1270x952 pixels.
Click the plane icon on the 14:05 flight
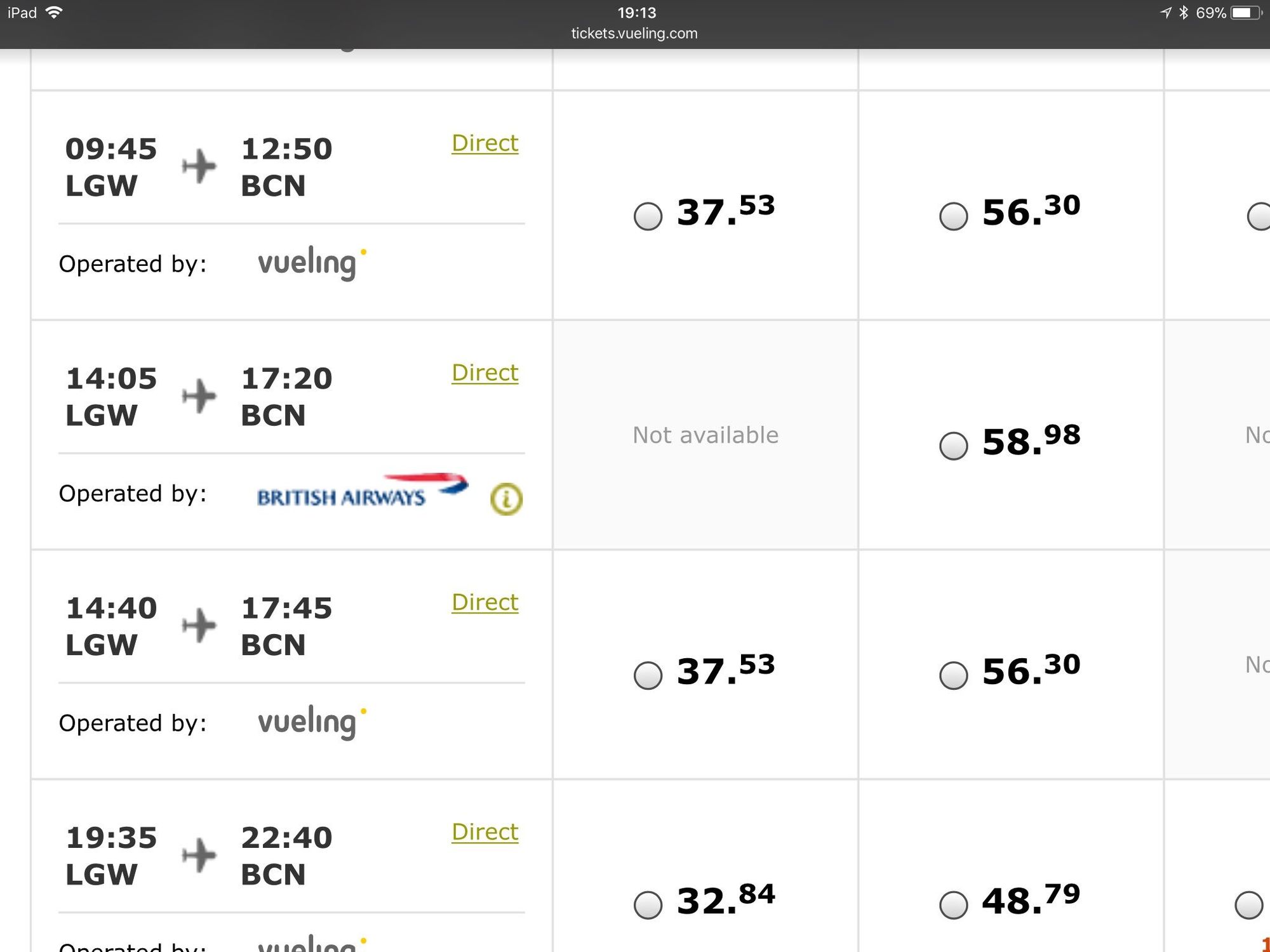pos(199,396)
